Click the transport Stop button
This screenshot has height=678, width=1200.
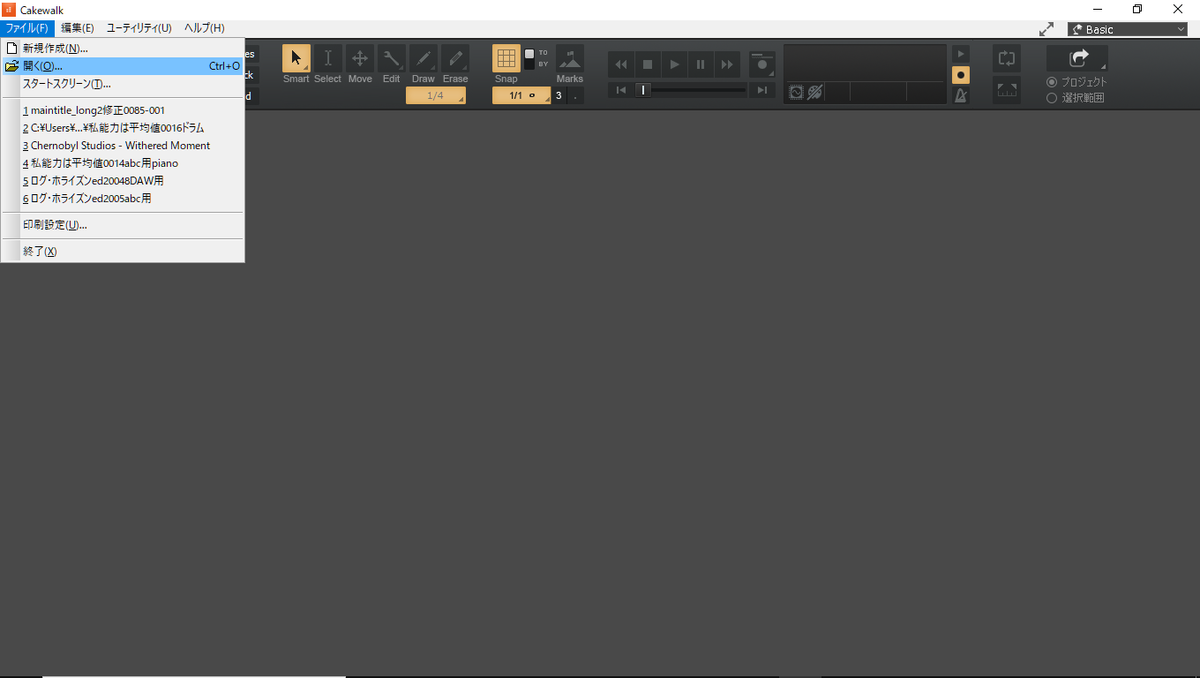coord(648,64)
